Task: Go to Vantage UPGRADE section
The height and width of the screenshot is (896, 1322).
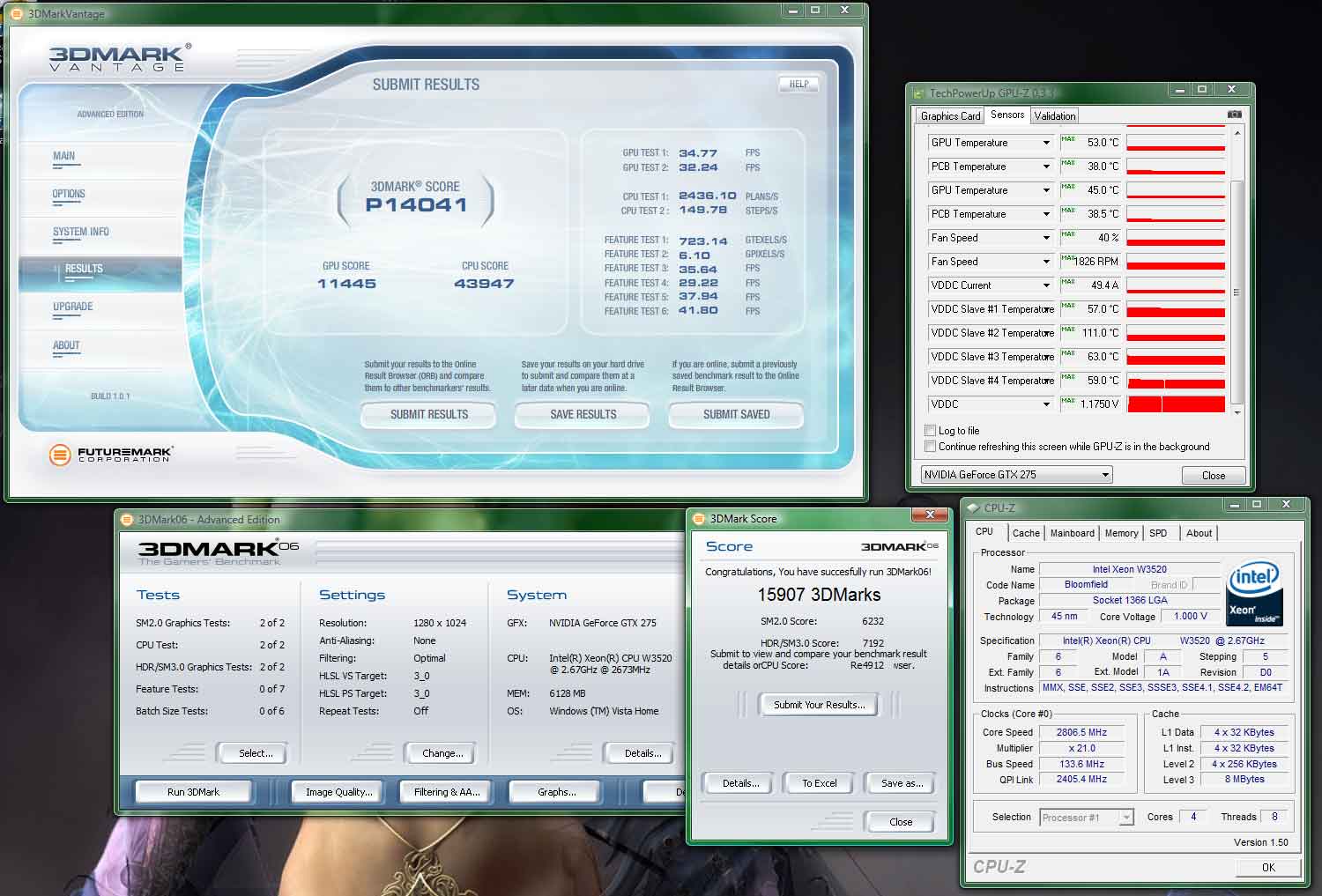Action: [72, 307]
